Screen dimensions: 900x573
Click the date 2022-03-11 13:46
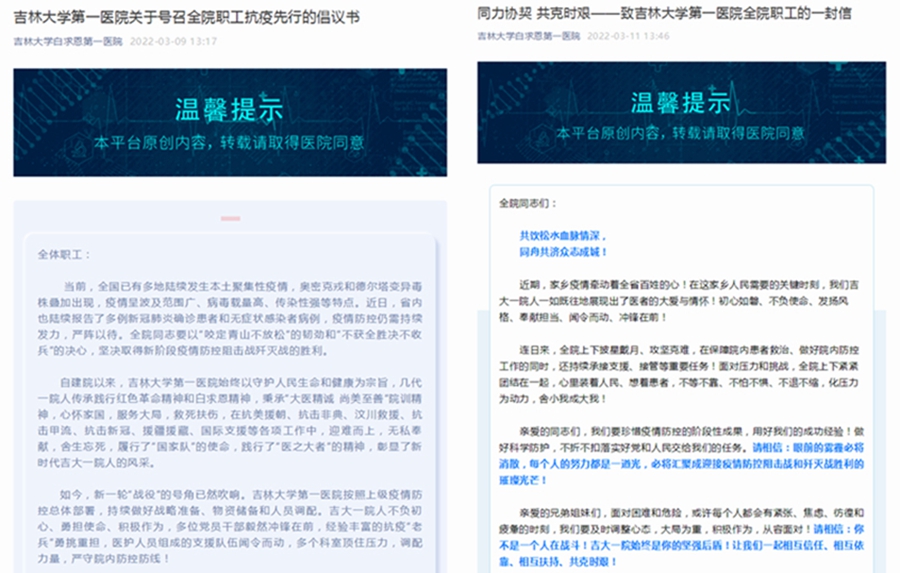[628, 36]
